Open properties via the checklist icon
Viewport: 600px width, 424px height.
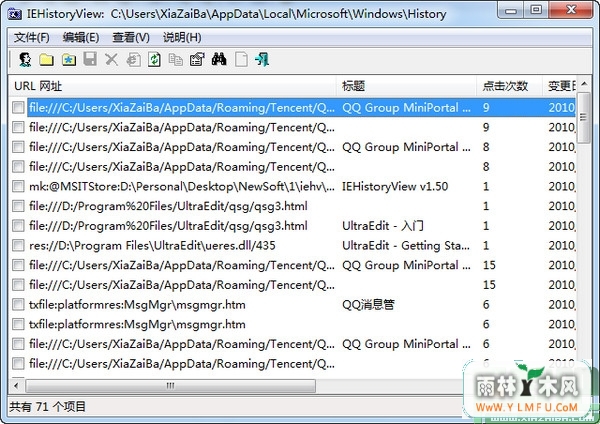[197, 60]
